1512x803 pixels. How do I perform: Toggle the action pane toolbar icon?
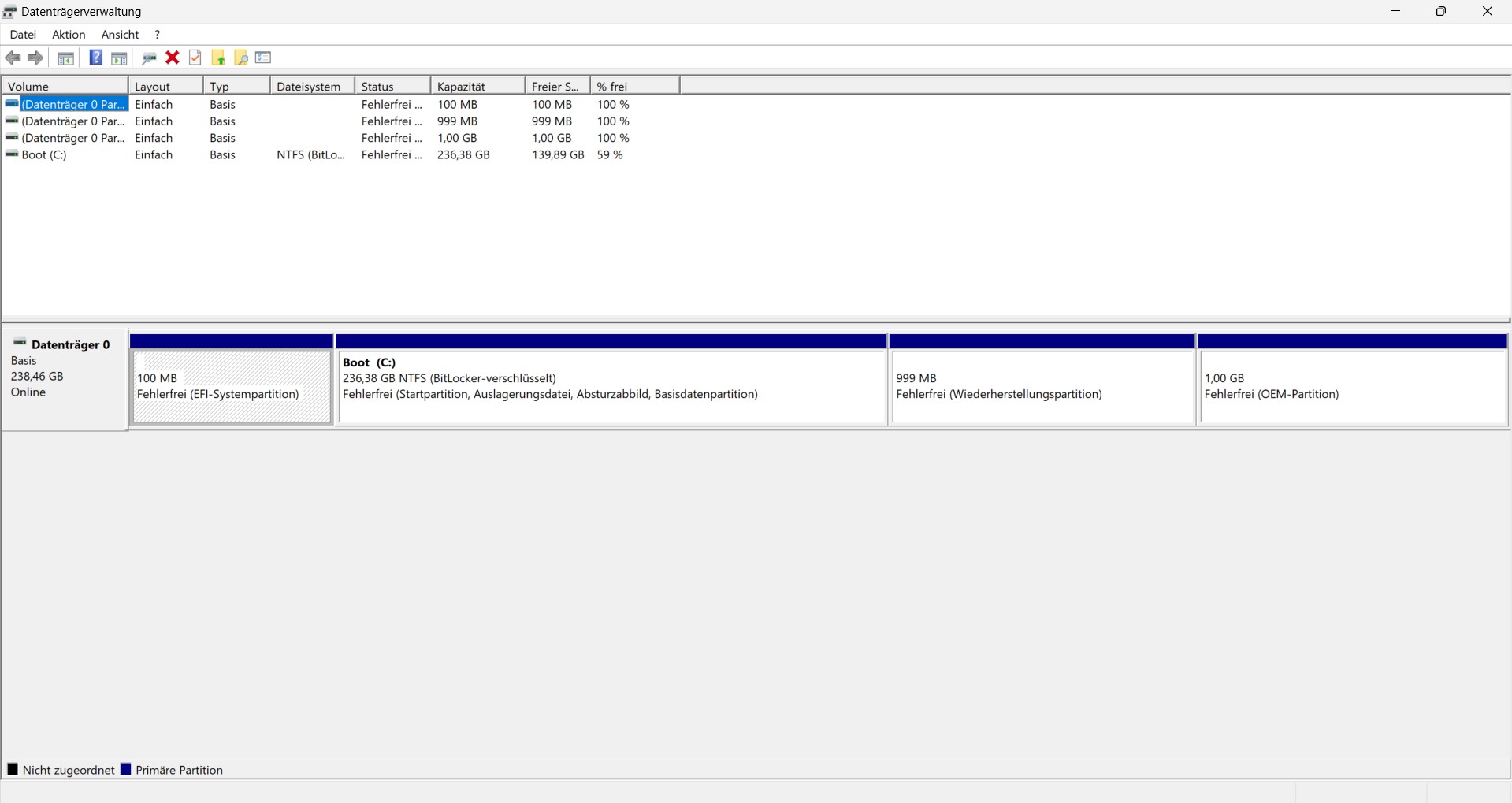(119, 58)
